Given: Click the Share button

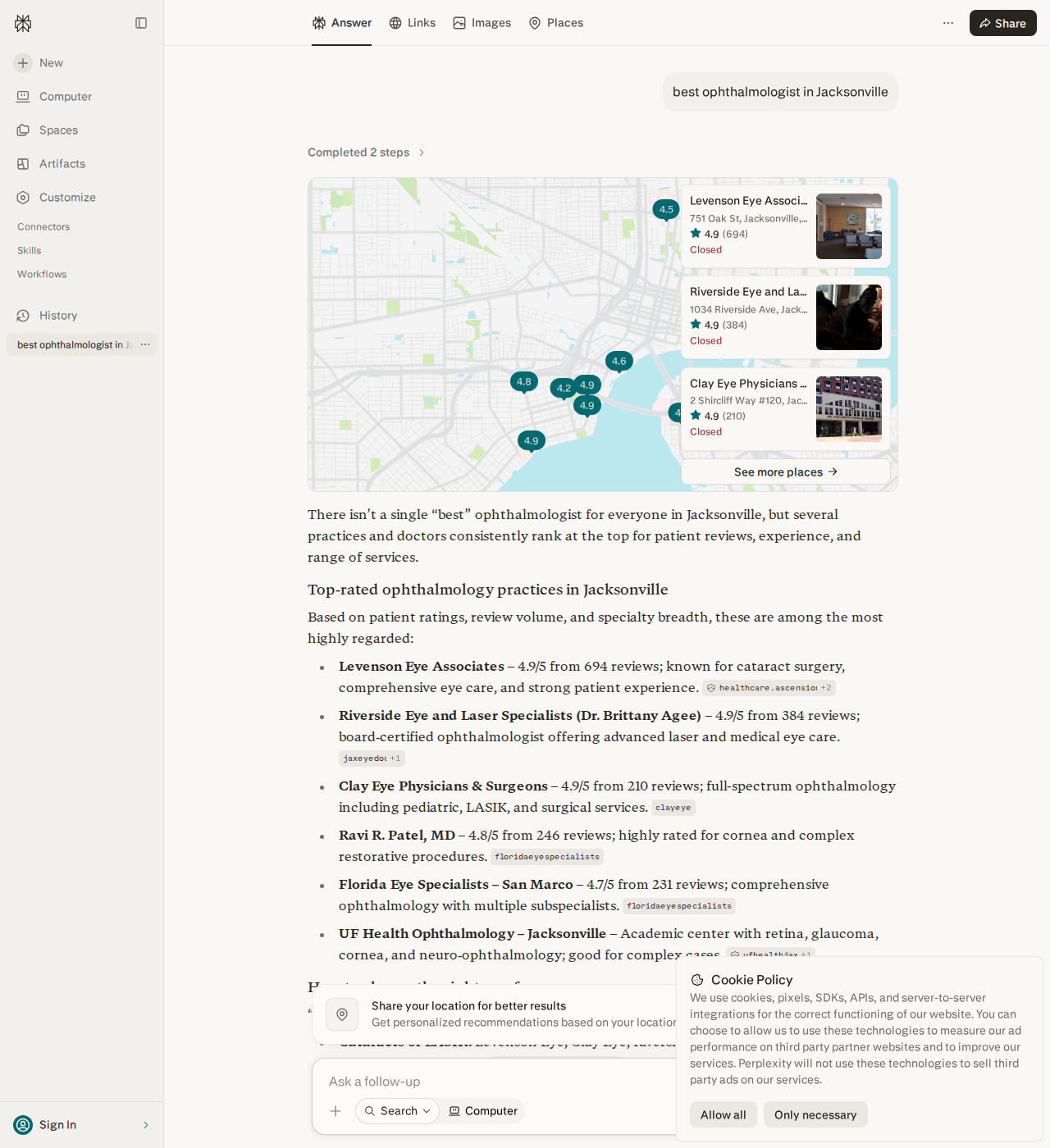Looking at the screenshot, I should tap(1003, 23).
